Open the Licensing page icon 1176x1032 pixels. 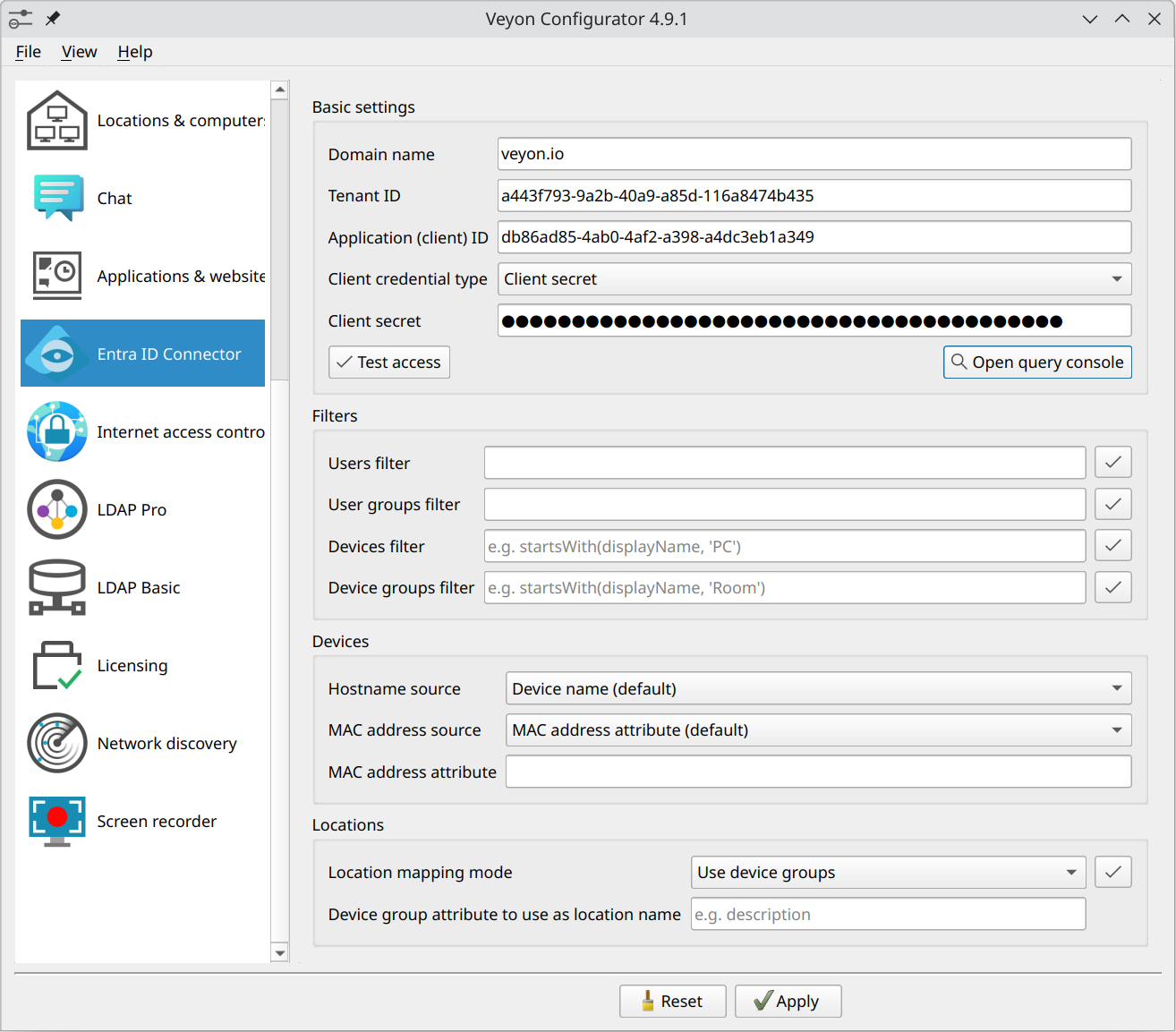tap(57, 665)
